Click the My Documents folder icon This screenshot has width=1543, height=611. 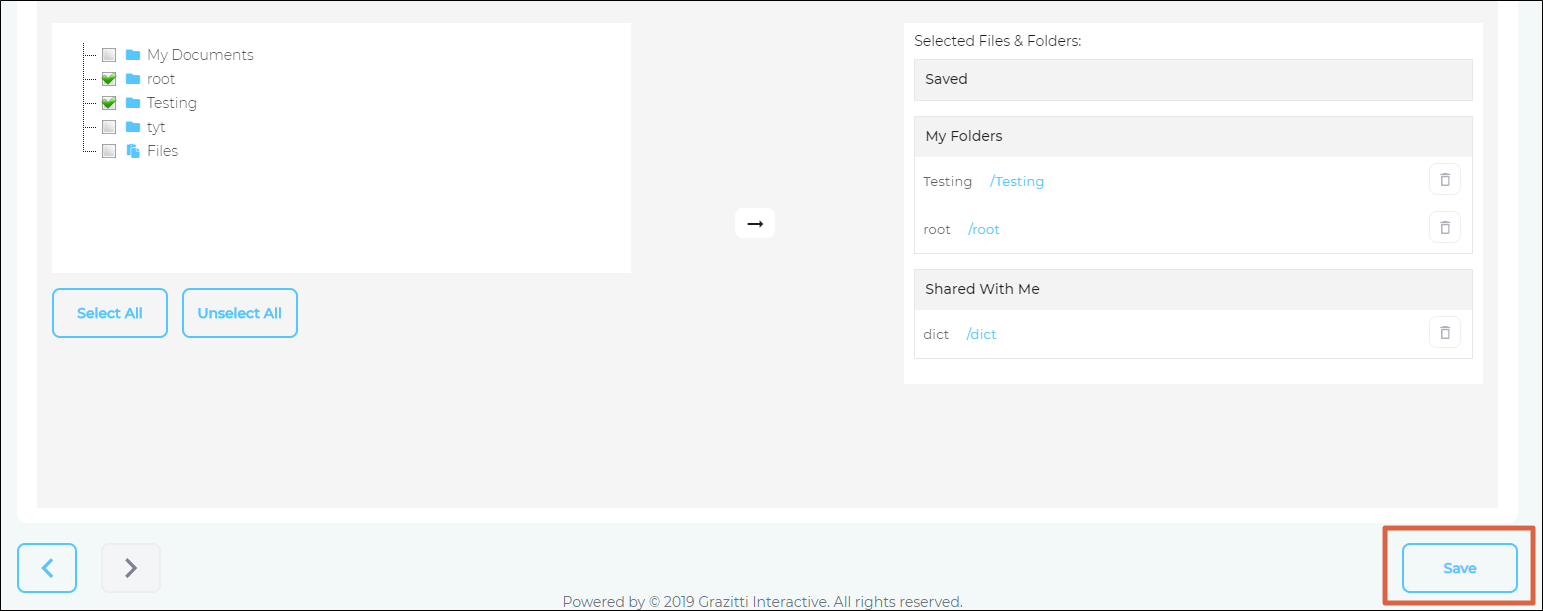[x=133, y=55]
